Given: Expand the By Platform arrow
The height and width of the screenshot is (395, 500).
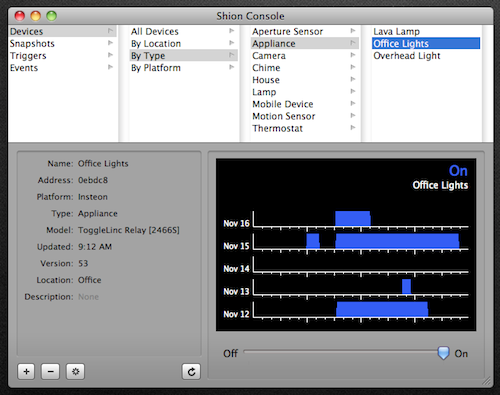Looking at the screenshot, I should 232,67.
